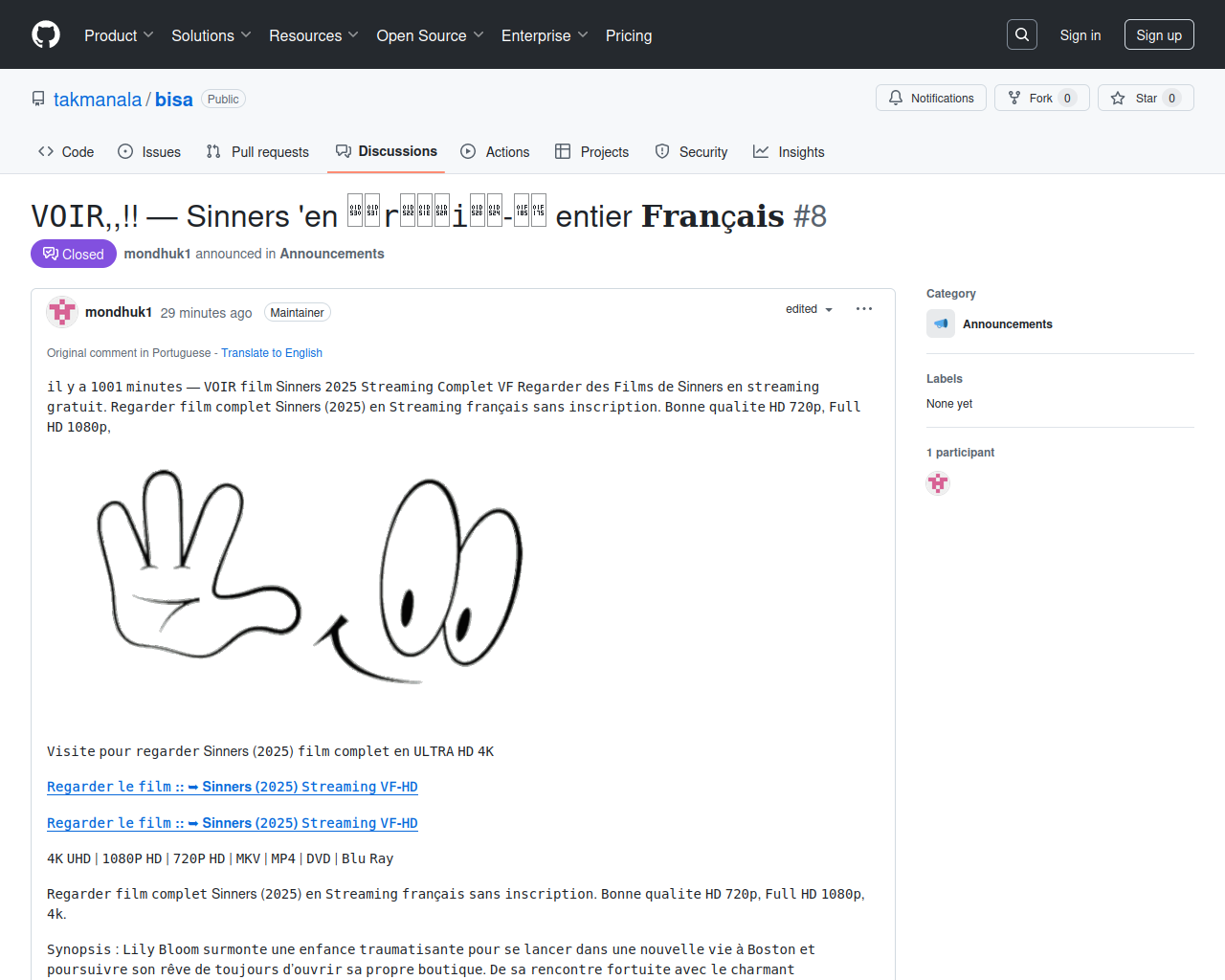The width and height of the screenshot is (1225, 980).
Task: Open mondhuk1 profile in discussion header
Action: [x=158, y=254]
